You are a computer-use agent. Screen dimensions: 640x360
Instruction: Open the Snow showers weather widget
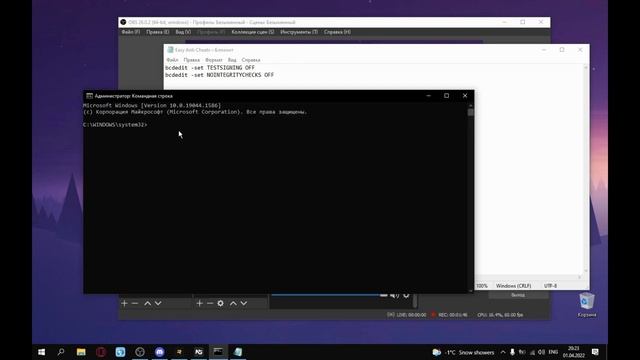(463, 352)
